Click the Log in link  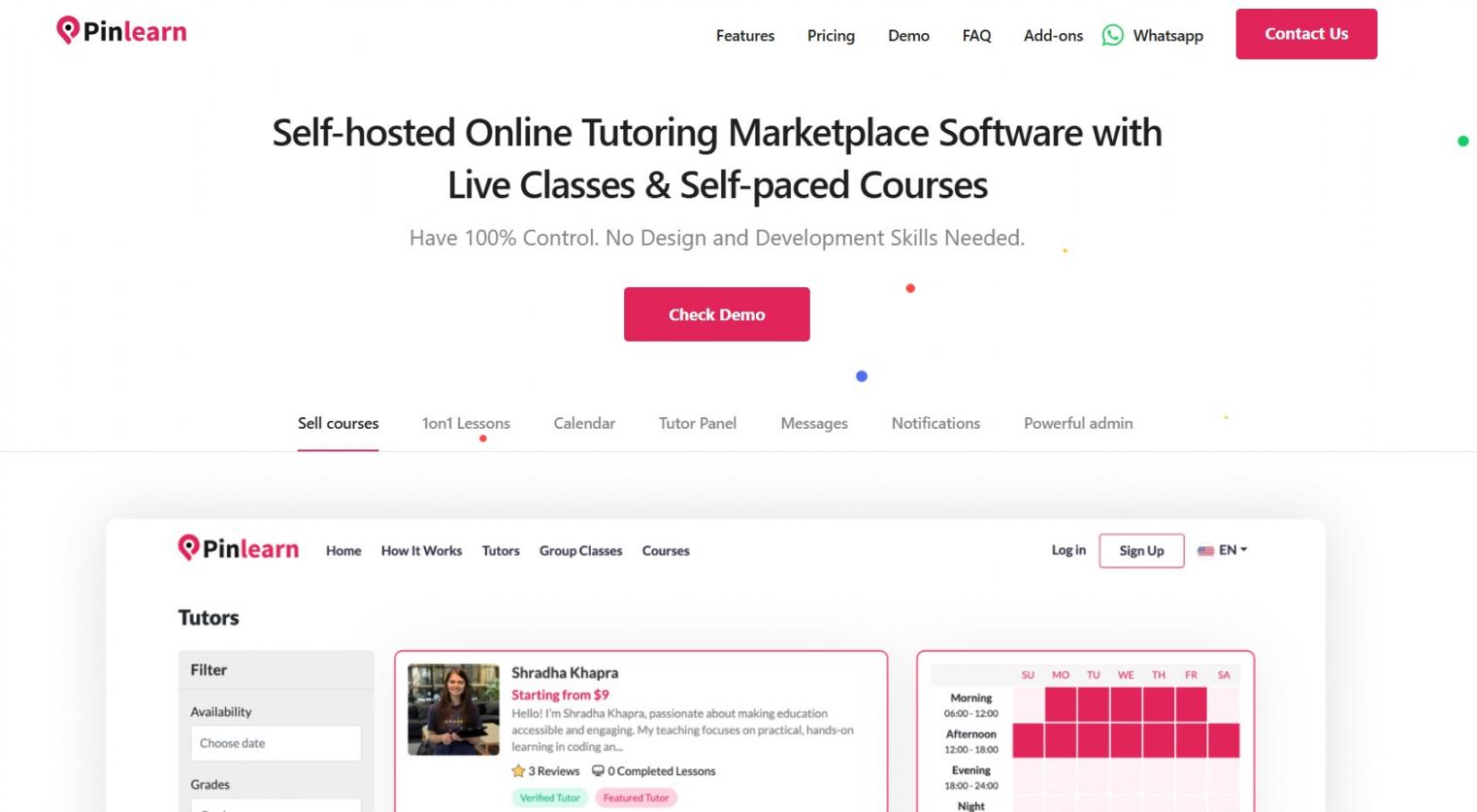(x=1068, y=550)
